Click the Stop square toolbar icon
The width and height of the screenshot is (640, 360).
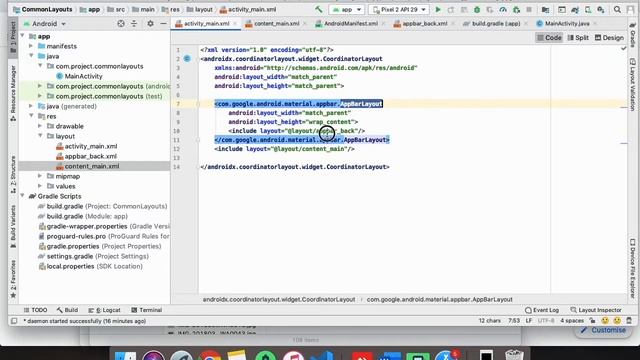pos(529,9)
